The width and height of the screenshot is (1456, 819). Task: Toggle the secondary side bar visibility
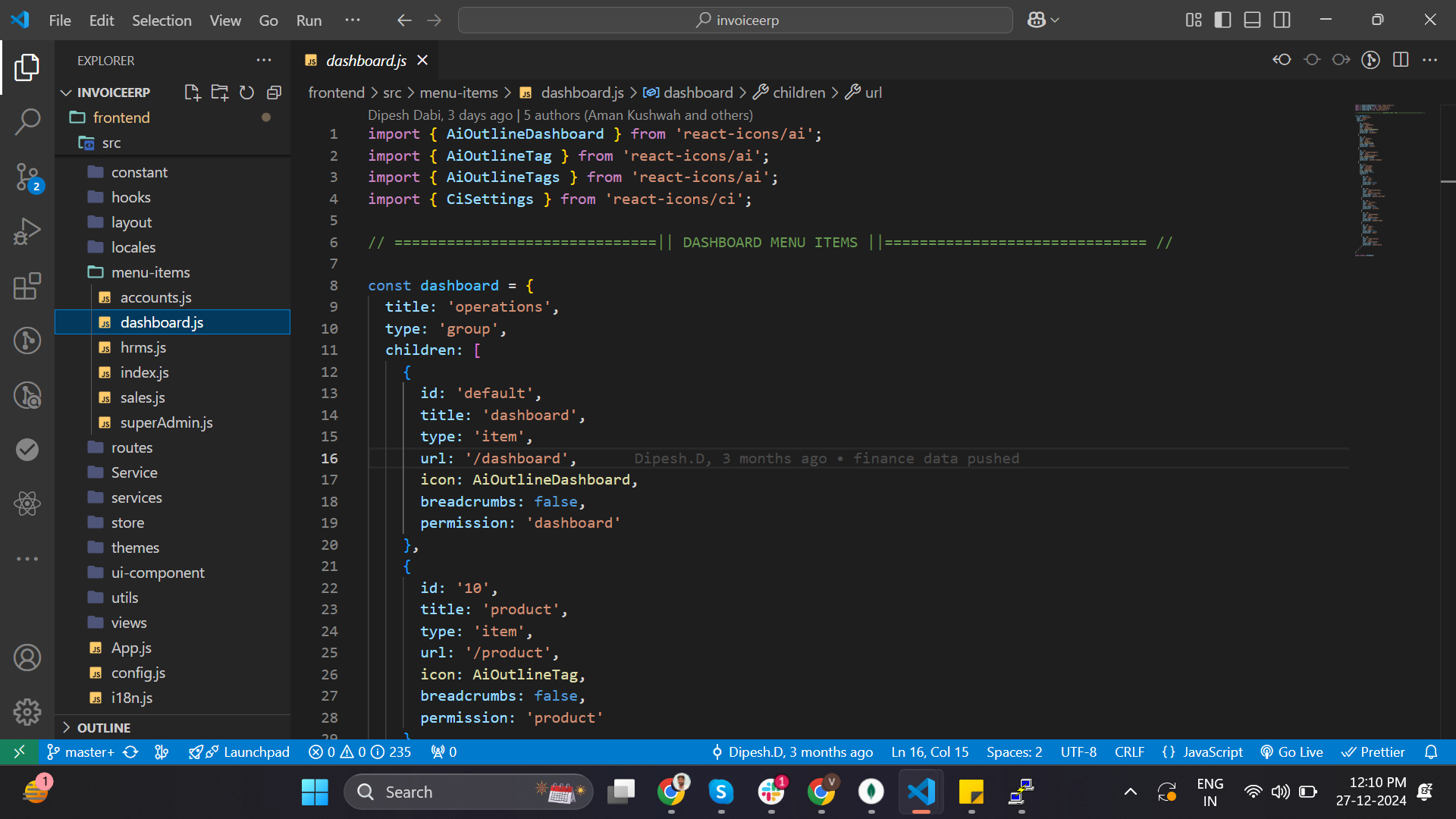pos(1282,20)
